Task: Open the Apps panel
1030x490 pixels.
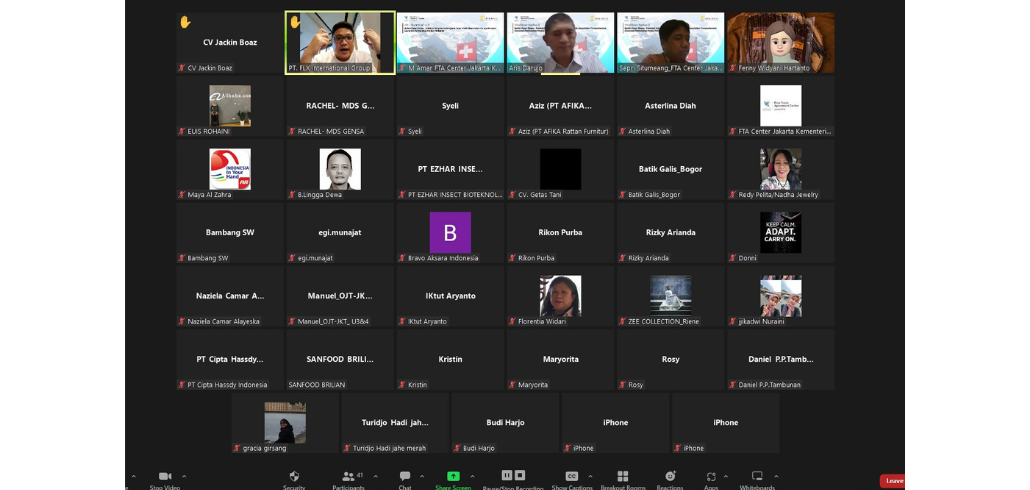Action: (711, 477)
